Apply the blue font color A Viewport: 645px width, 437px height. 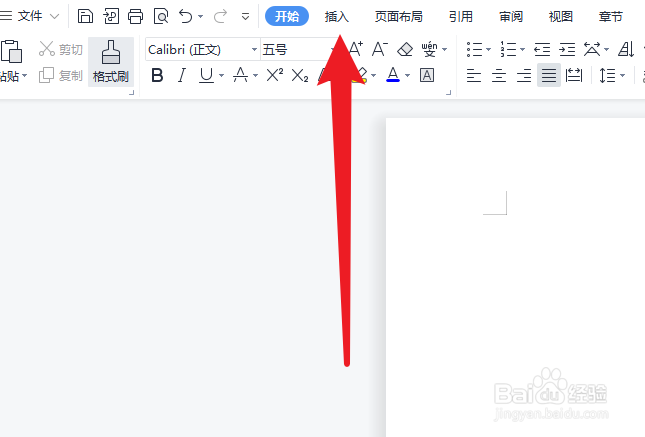(393, 75)
